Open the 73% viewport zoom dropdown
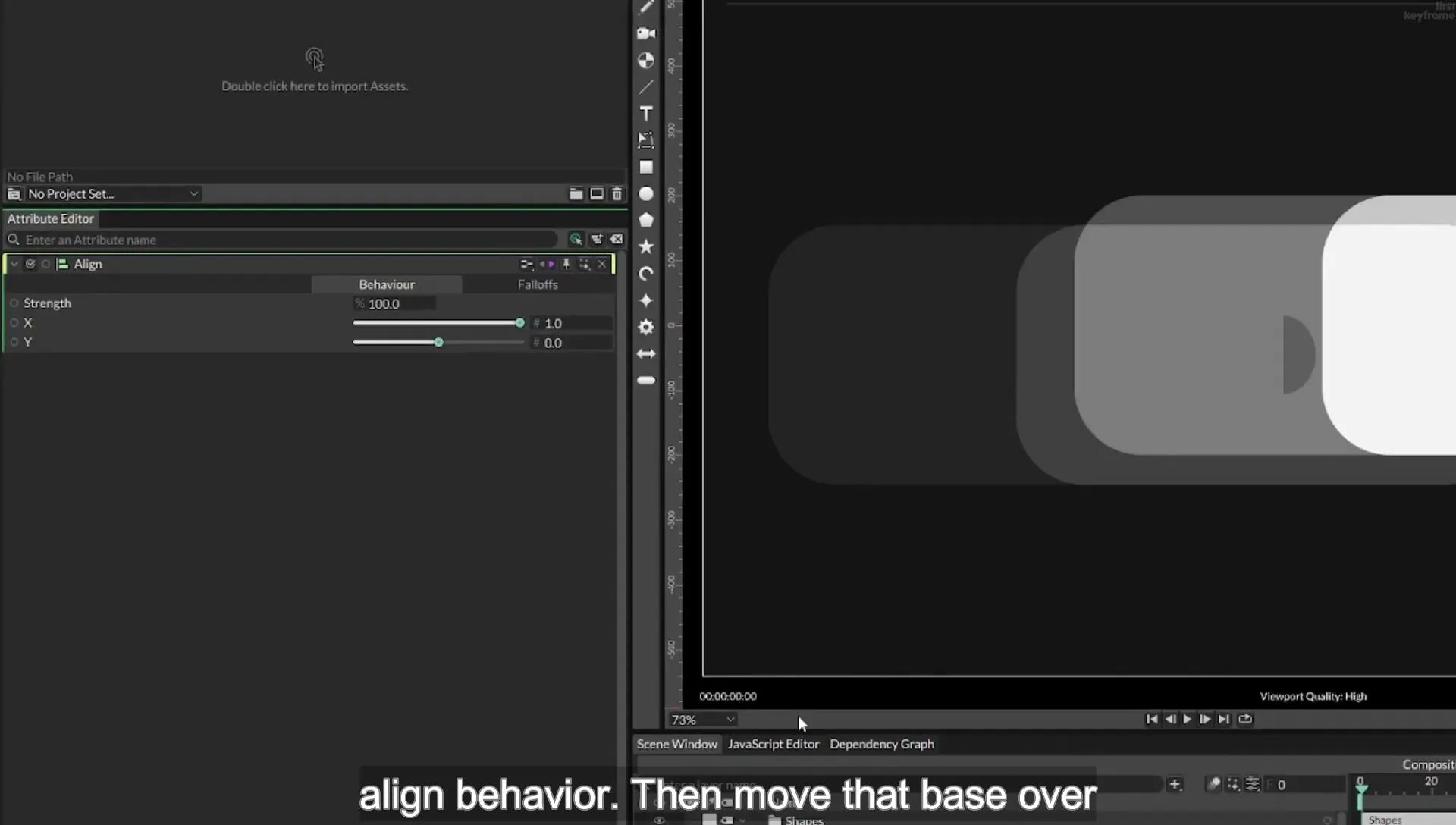The height and width of the screenshot is (825, 1456). 702,720
